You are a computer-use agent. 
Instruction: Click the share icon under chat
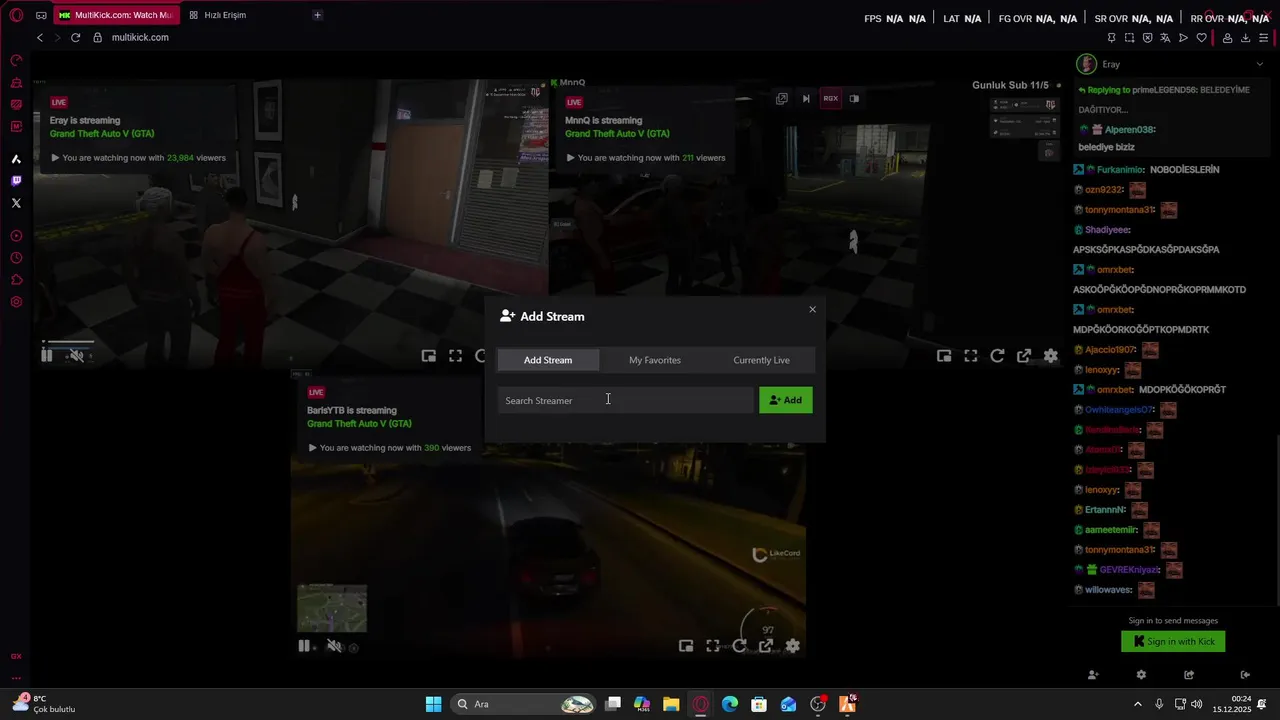coord(1189,675)
